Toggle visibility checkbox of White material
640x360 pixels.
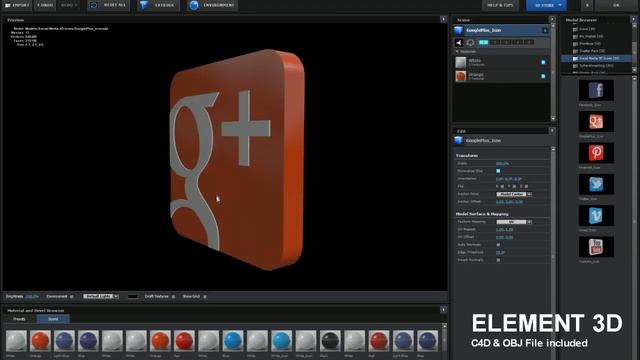543,62
